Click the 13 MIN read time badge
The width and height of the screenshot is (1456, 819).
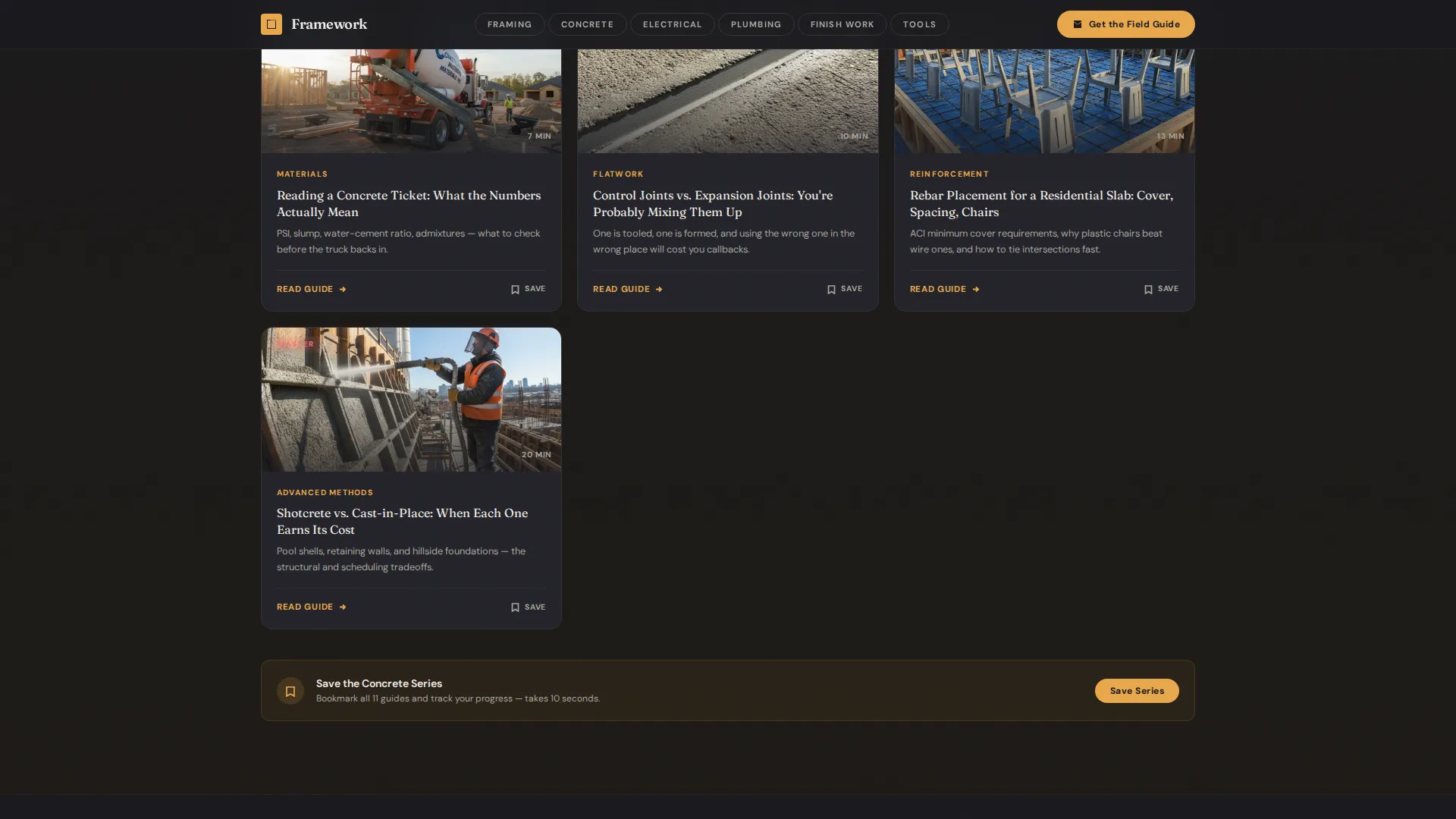pyautogui.click(x=1170, y=136)
